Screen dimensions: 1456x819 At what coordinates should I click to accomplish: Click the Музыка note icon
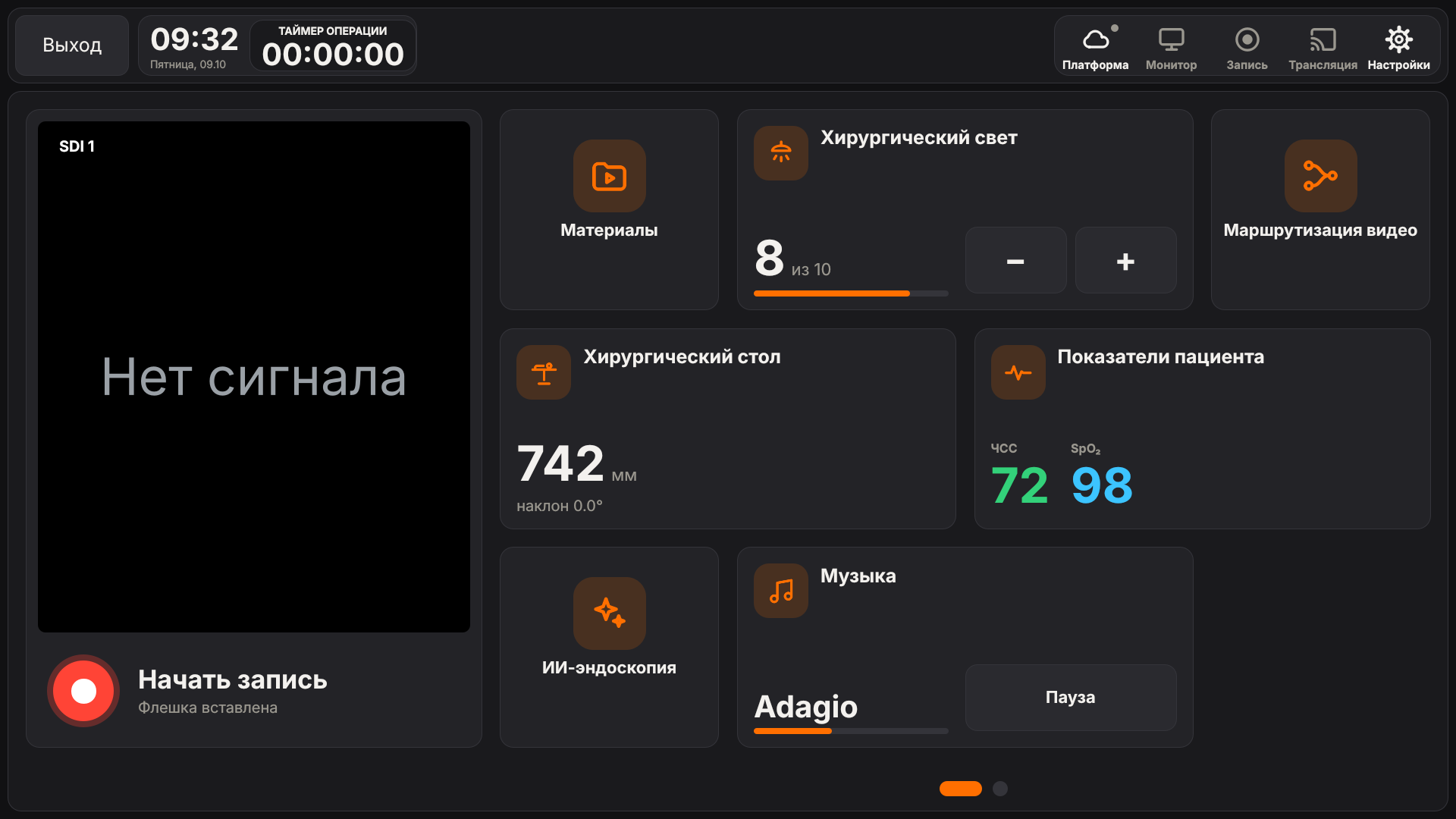point(781,591)
